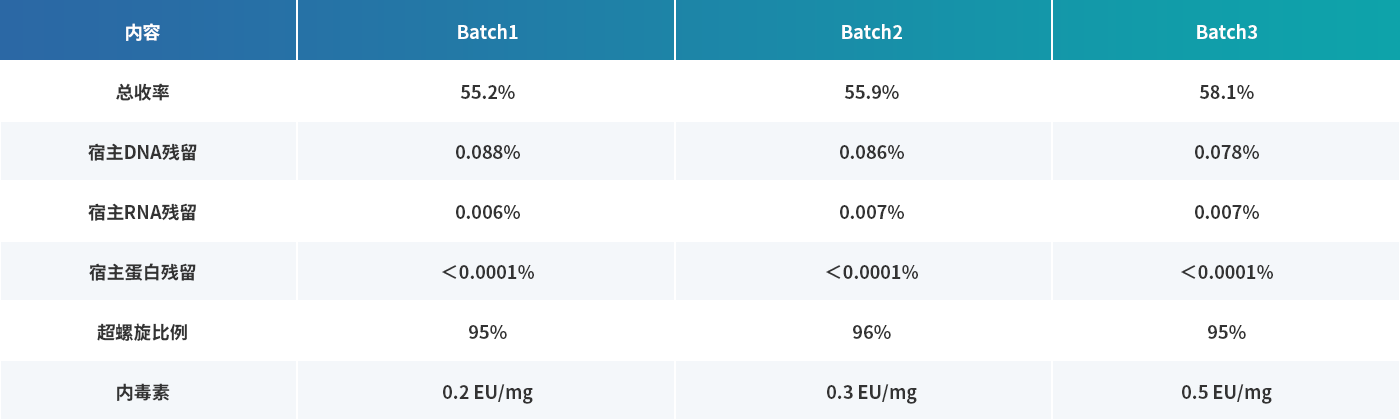The image size is (1400, 420).
Task: Select the 0.3 EU/mg endotoxin cell
Action: [871, 392]
